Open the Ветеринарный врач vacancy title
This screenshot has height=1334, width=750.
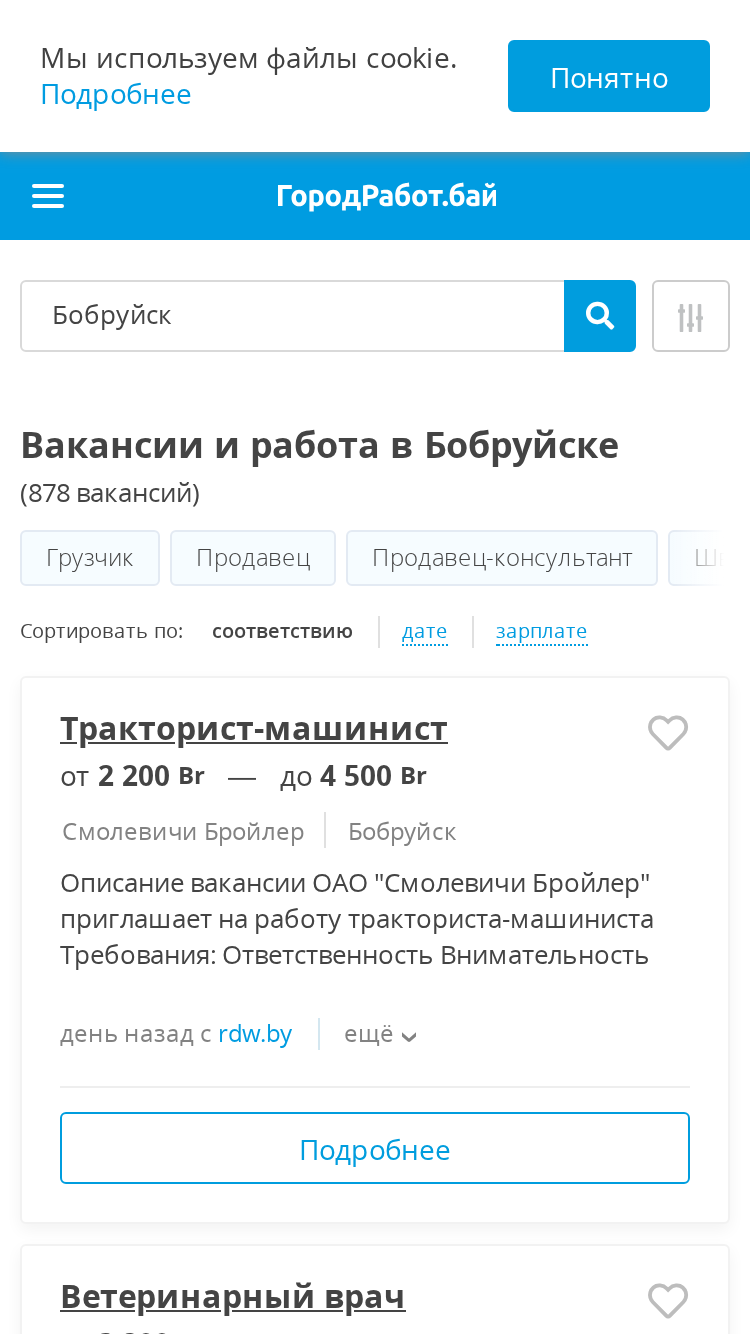[x=233, y=1296]
